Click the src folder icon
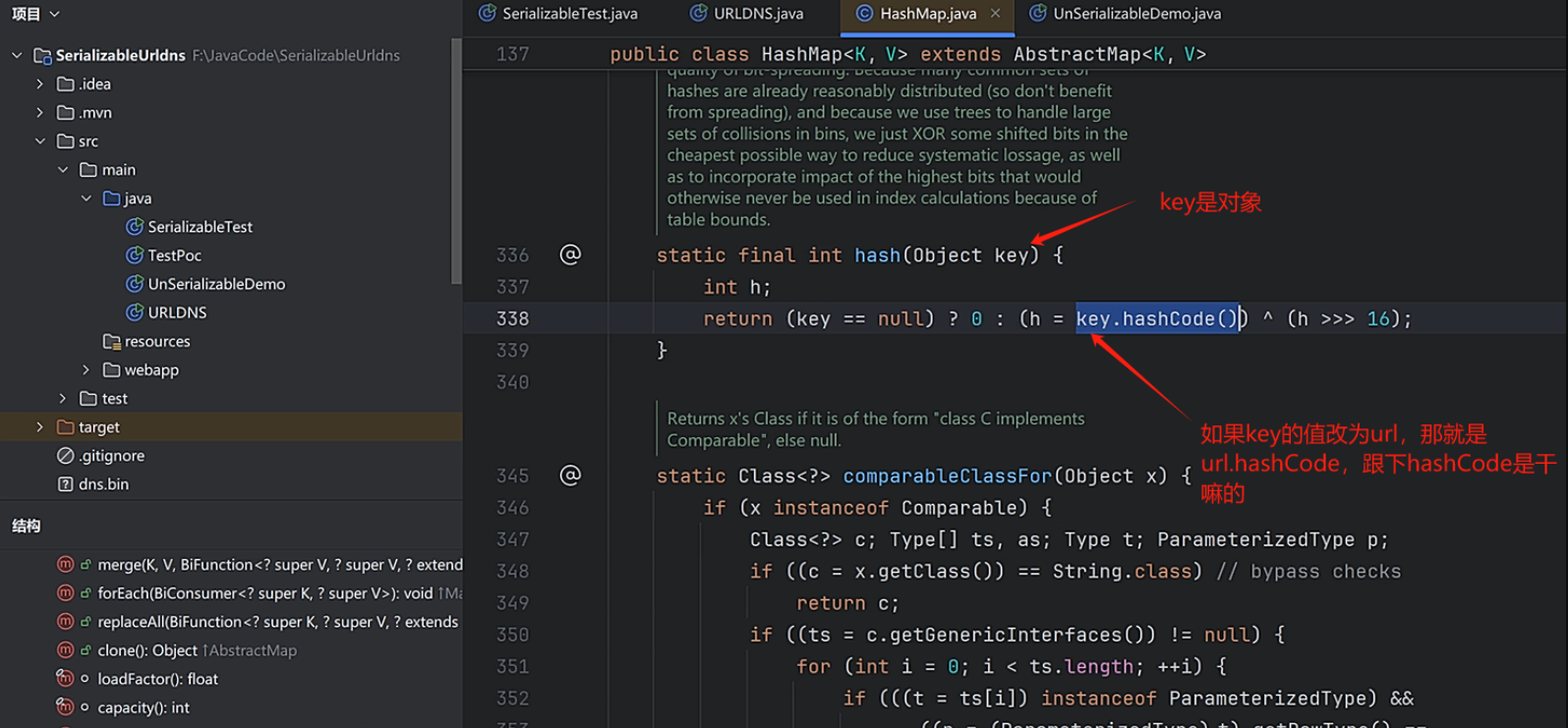Screen dimensions: 1568x728 [66, 141]
